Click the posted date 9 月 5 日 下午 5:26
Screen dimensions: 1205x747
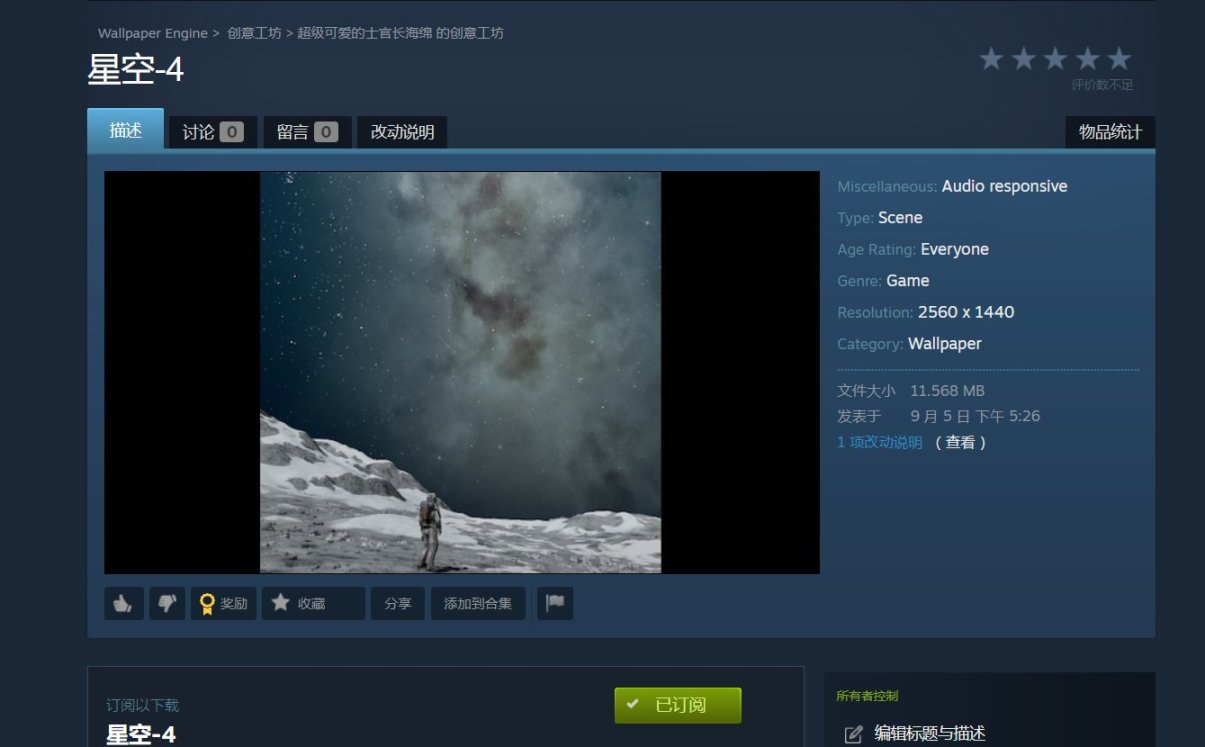976,416
